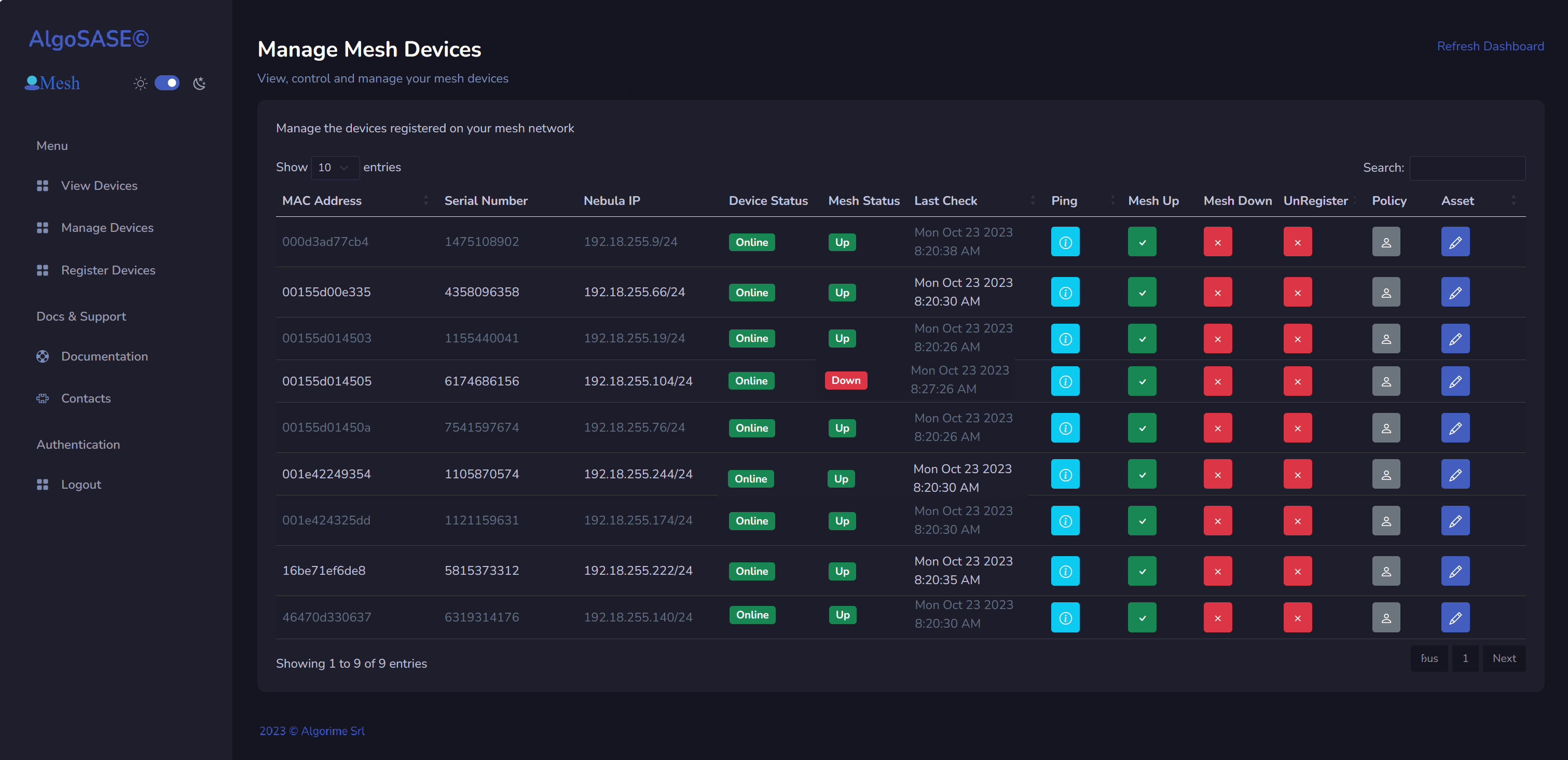
Task: Click the Next pagination button
Action: tap(1504, 658)
